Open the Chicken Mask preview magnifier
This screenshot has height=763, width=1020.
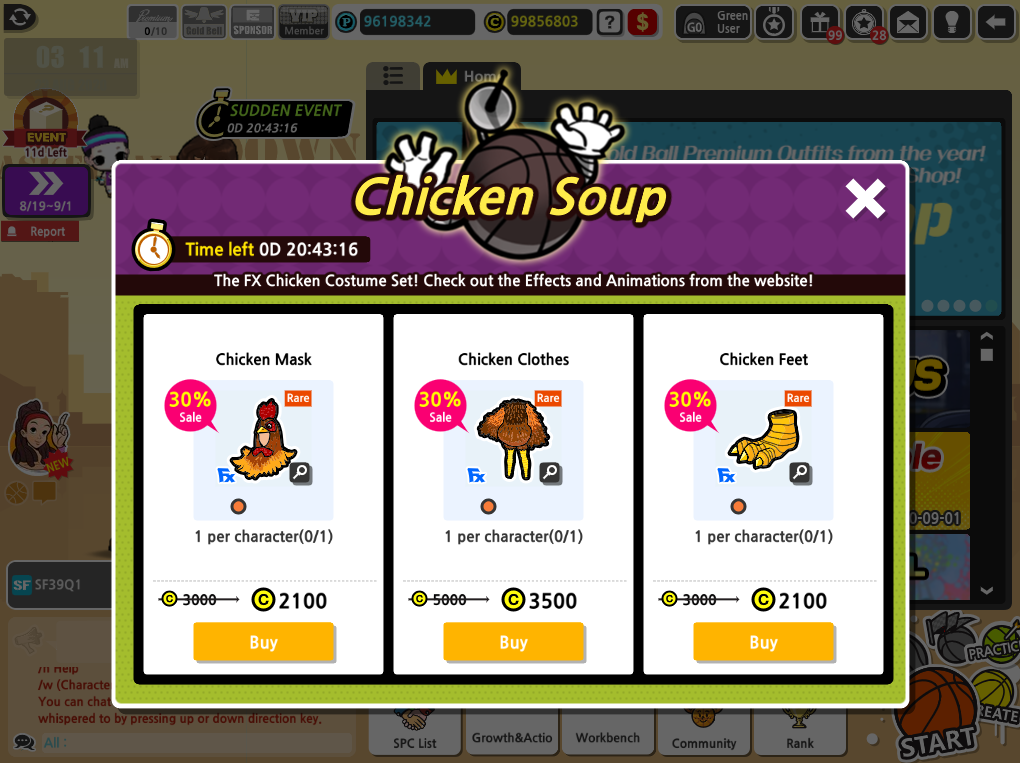pos(301,473)
